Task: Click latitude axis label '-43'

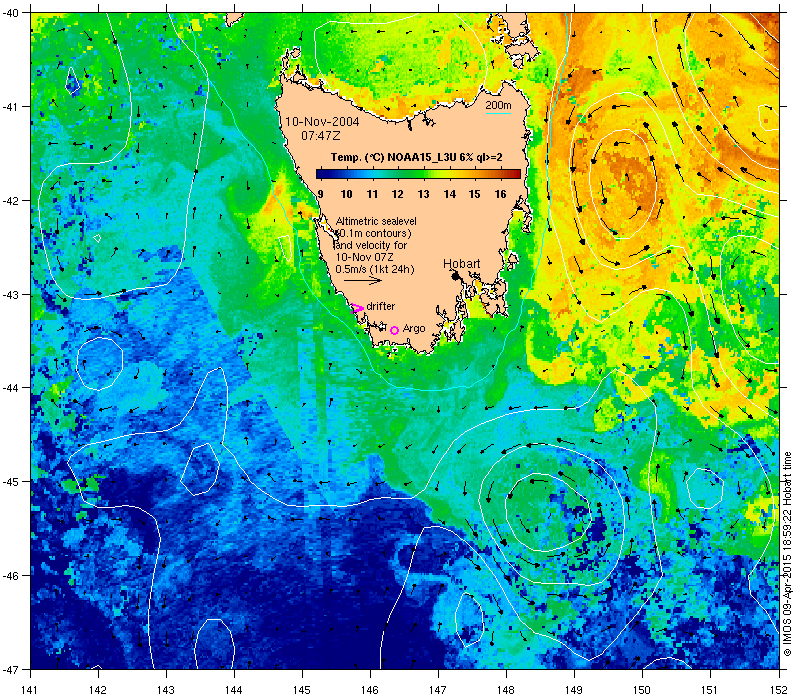Action: pyautogui.click(x=10, y=294)
